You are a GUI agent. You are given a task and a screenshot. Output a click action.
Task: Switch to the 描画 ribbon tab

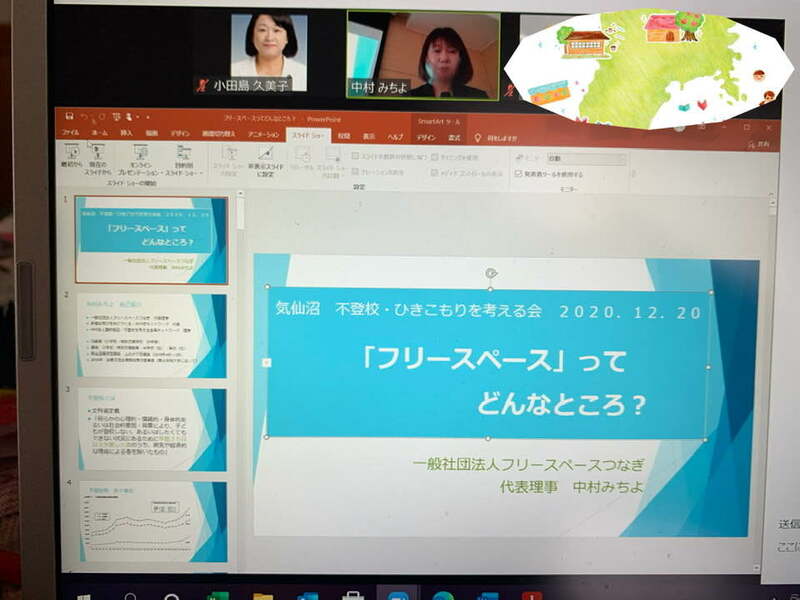(x=152, y=133)
